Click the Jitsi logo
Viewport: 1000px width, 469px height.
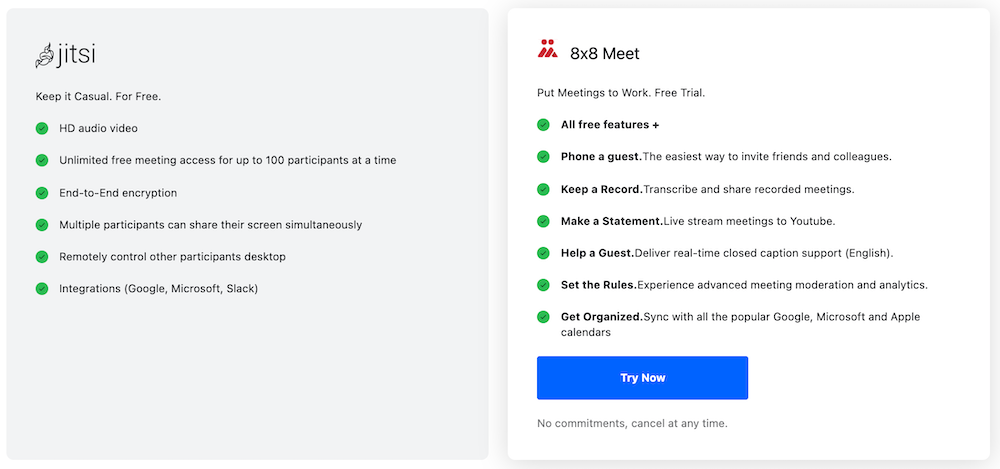65,55
